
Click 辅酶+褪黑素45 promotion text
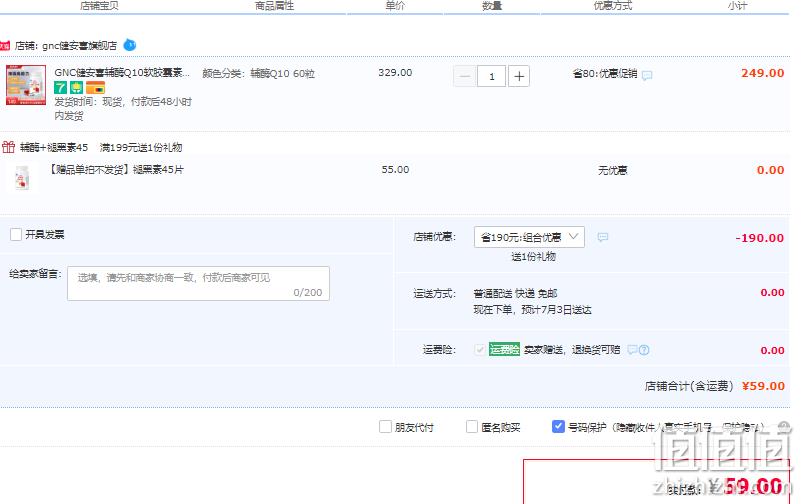[54, 147]
